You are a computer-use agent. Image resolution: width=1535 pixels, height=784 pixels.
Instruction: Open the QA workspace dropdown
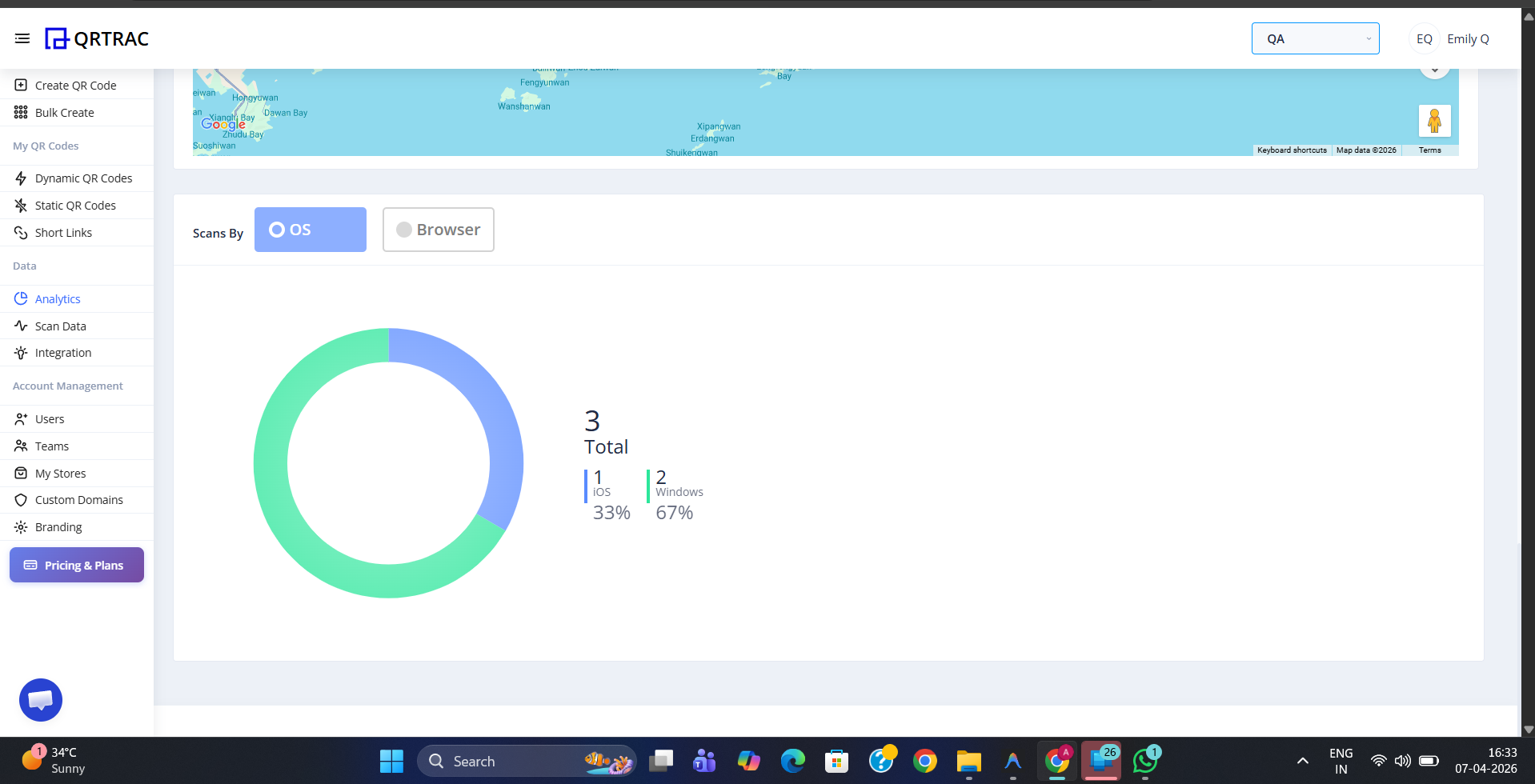(x=1314, y=38)
